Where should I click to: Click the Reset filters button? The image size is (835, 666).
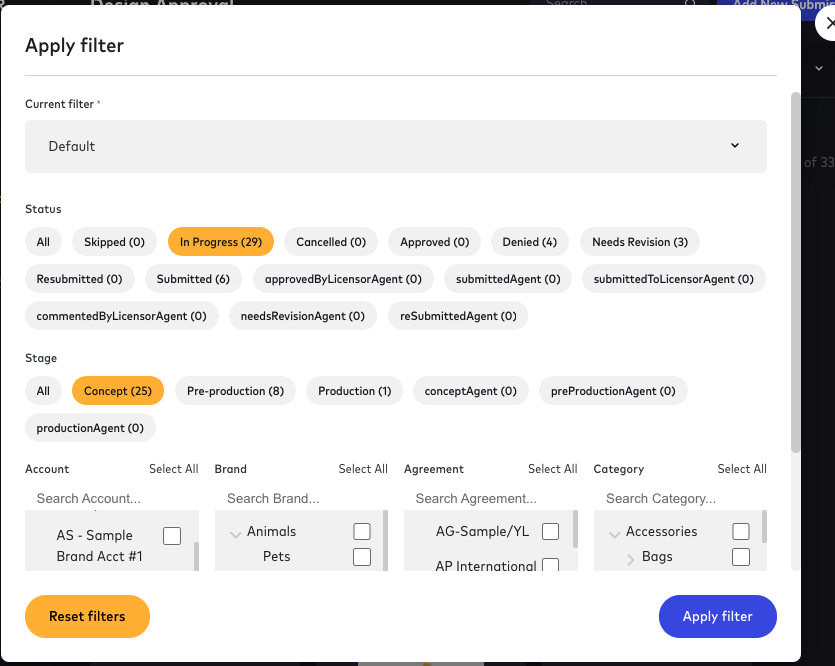click(x=87, y=616)
